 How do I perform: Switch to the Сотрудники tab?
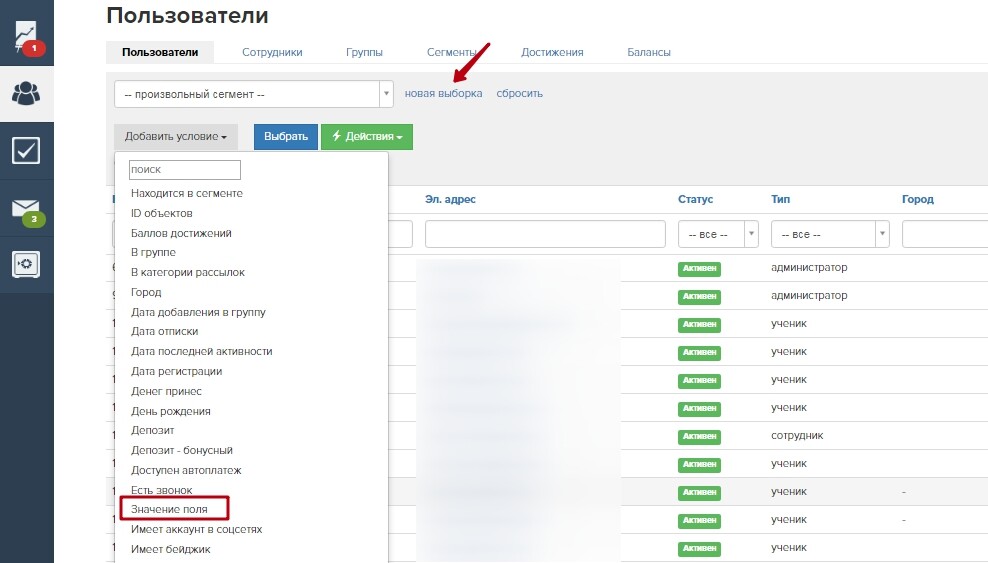click(272, 52)
